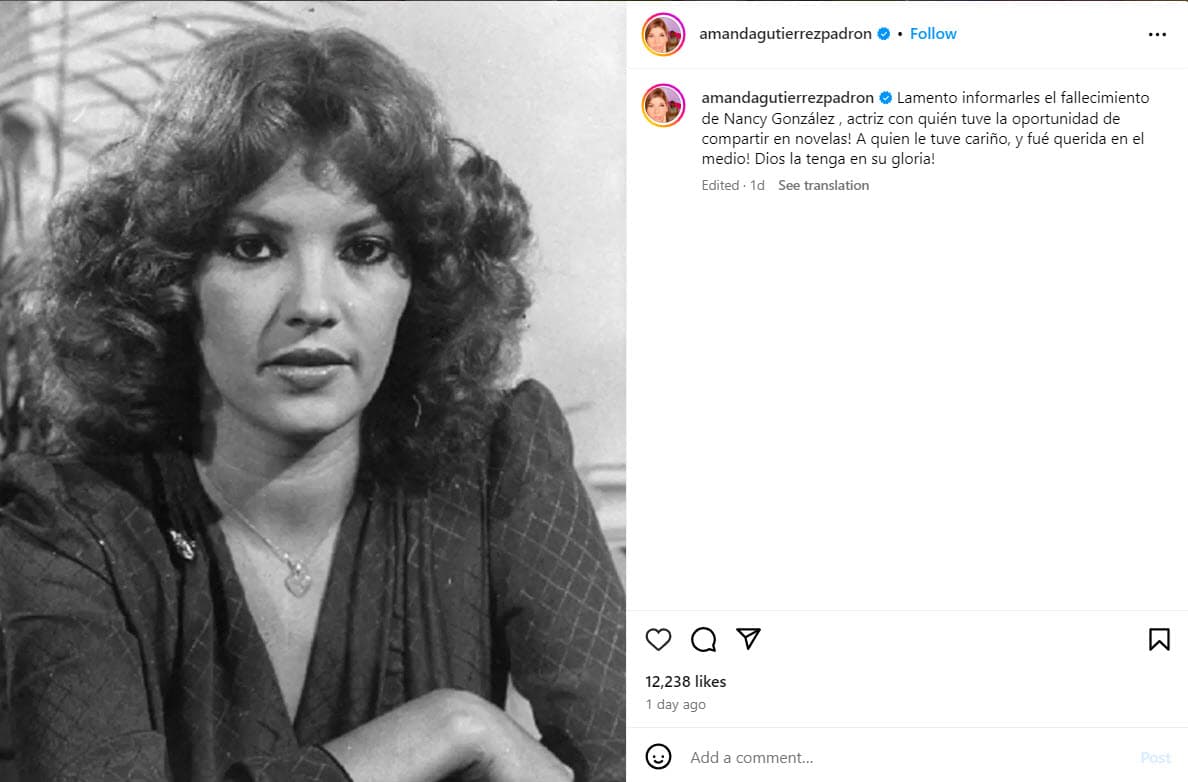Click the verified badge next to the header username
The image size is (1188, 782).
click(882, 33)
